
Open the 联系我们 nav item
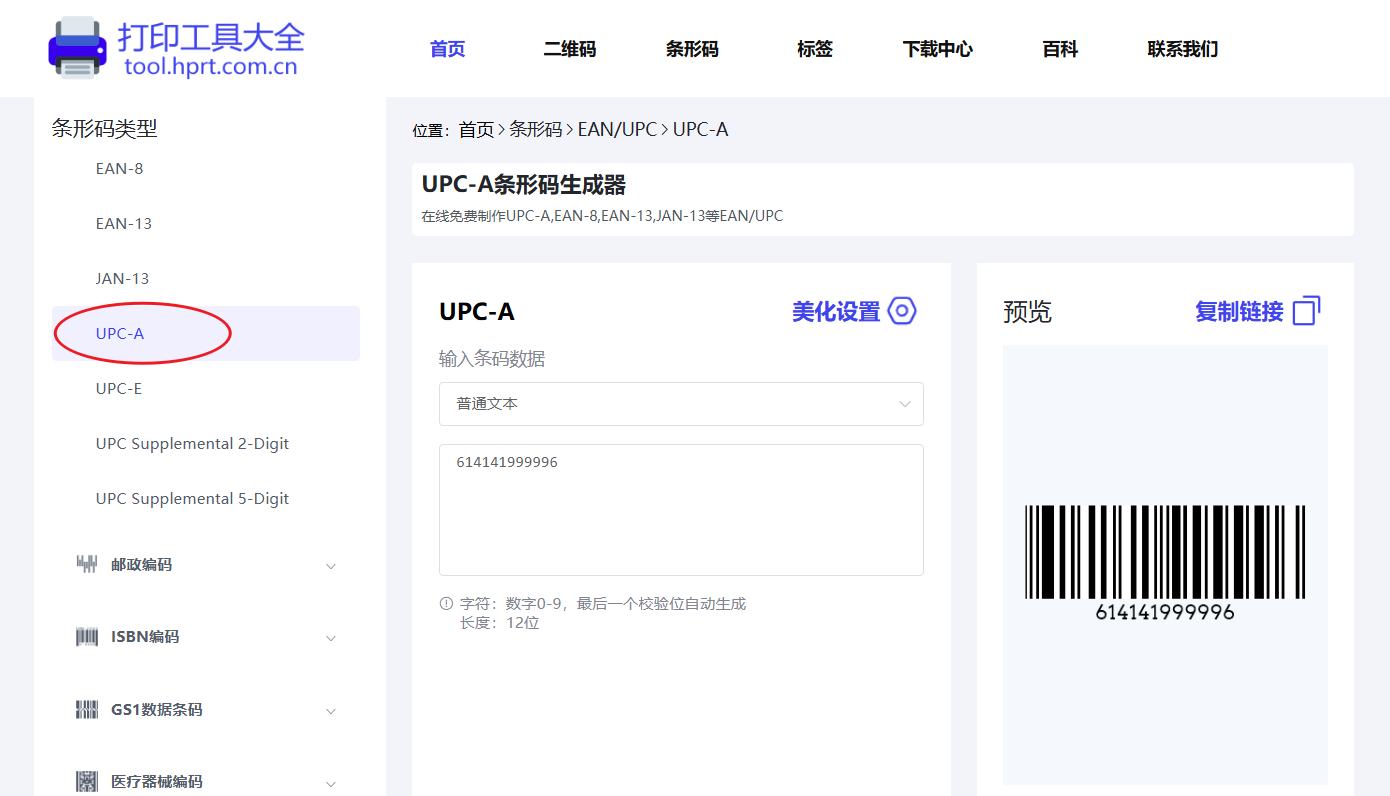click(1182, 49)
